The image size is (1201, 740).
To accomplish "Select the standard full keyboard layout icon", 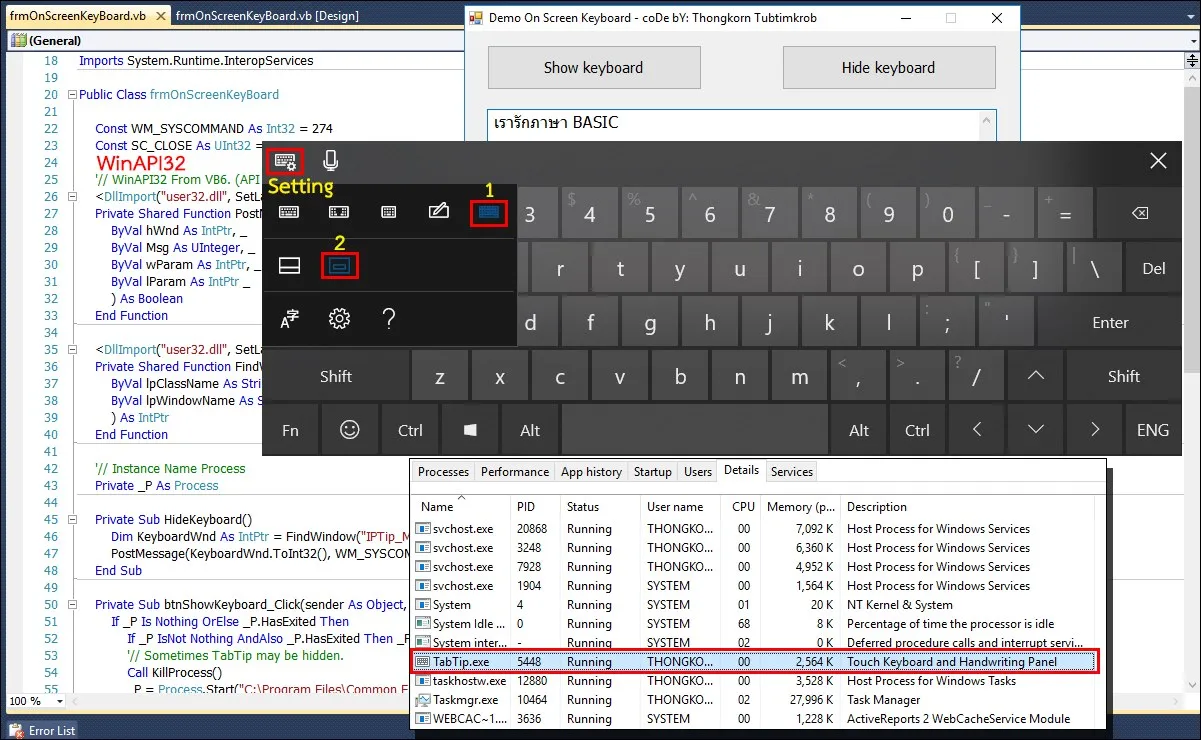I will coord(489,212).
